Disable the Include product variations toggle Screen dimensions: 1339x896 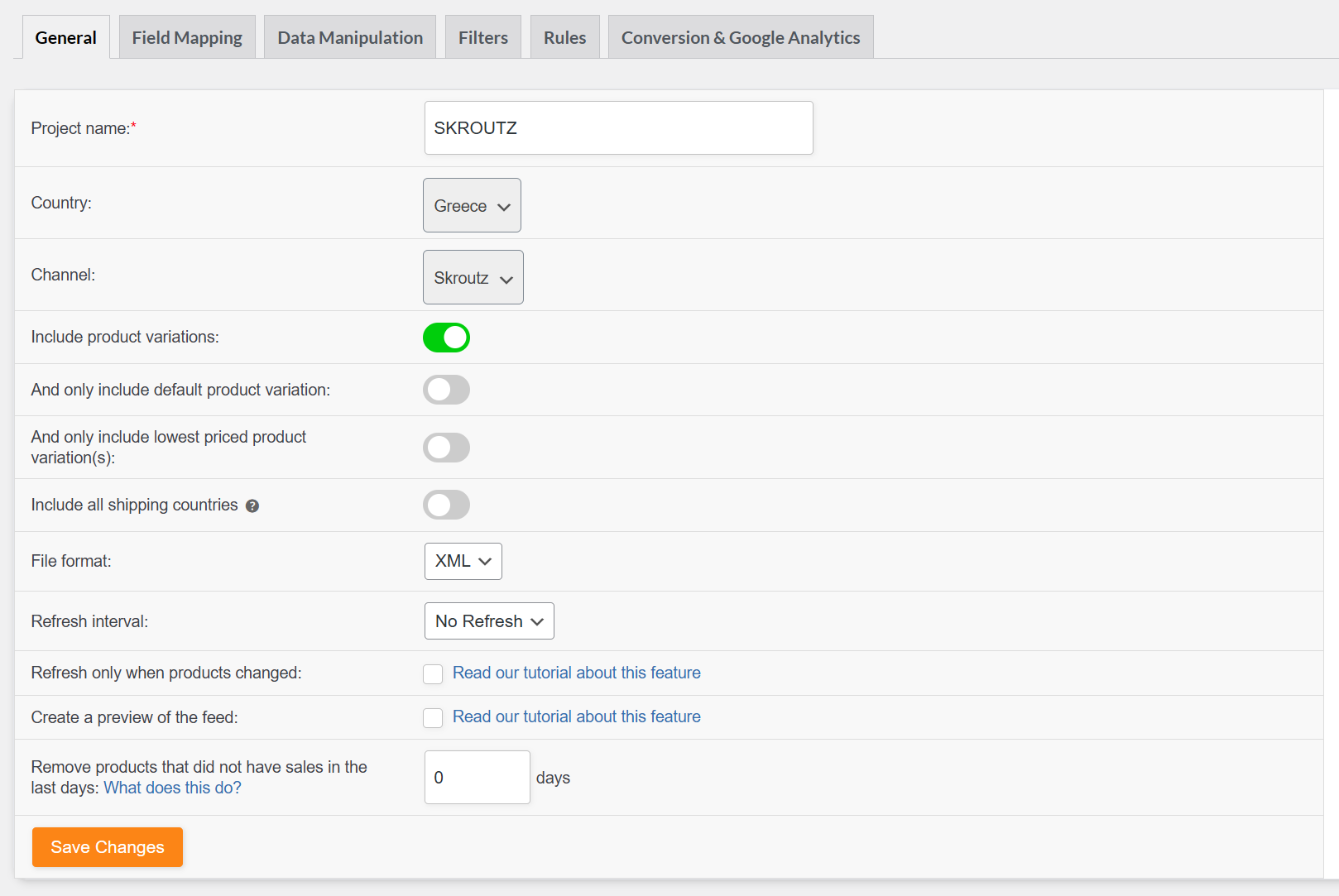pos(446,338)
